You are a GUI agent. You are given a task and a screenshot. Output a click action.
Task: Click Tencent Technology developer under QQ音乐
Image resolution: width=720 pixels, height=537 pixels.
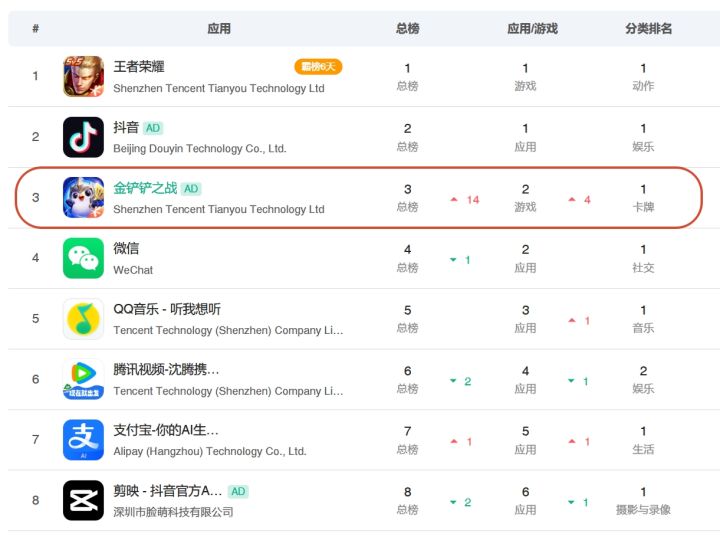click(x=228, y=330)
